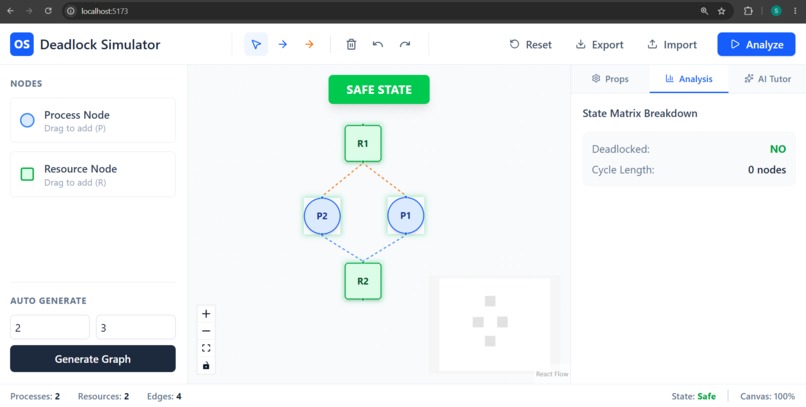The height and width of the screenshot is (407, 806).
Task: Select the pointer selection tool
Action: click(x=256, y=44)
